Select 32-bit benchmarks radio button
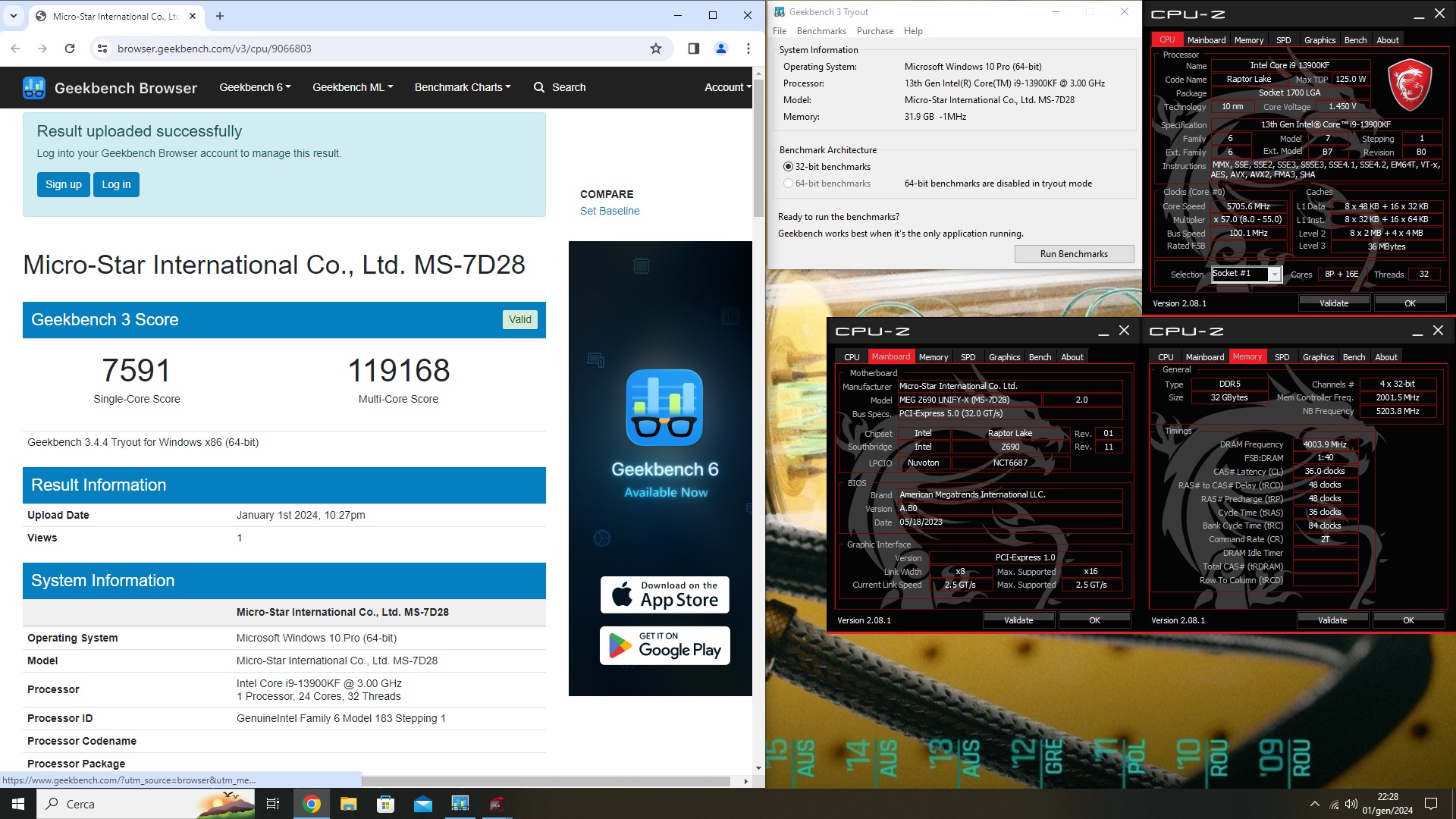The height and width of the screenshot is (819, 1456). (x=788, y=167)
